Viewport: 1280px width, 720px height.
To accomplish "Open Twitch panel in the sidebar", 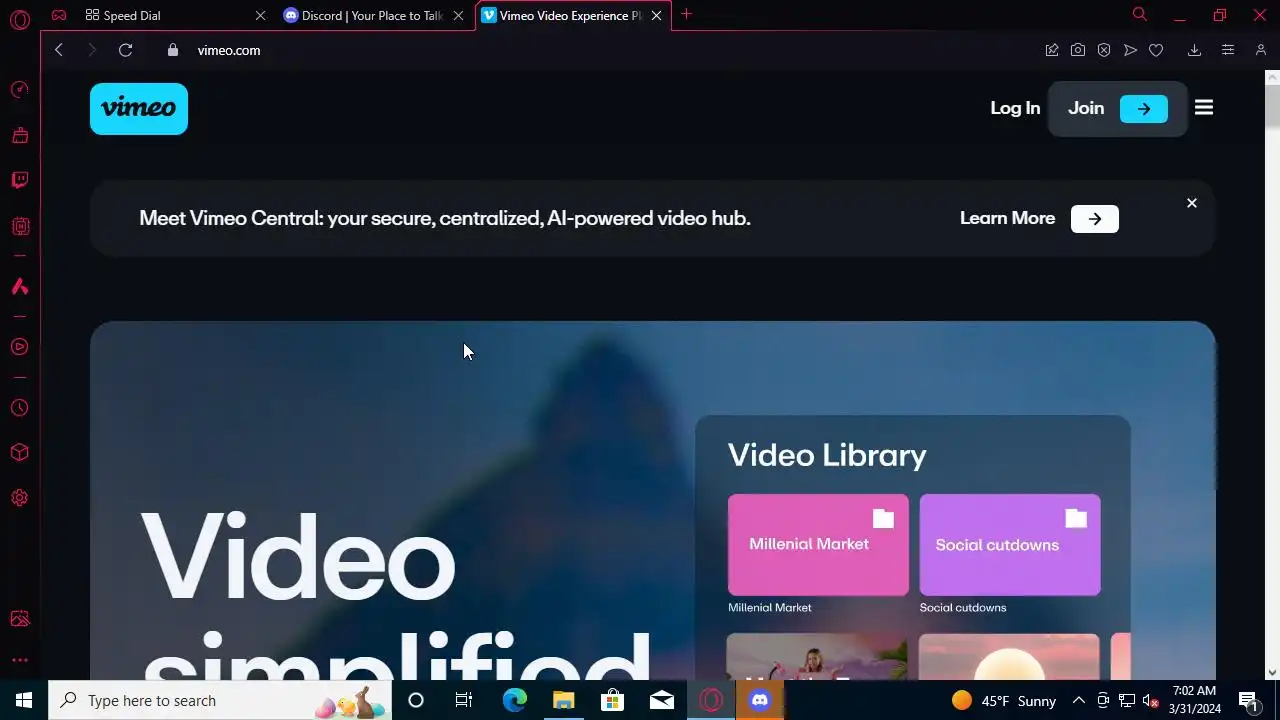I will click(19, 180).
